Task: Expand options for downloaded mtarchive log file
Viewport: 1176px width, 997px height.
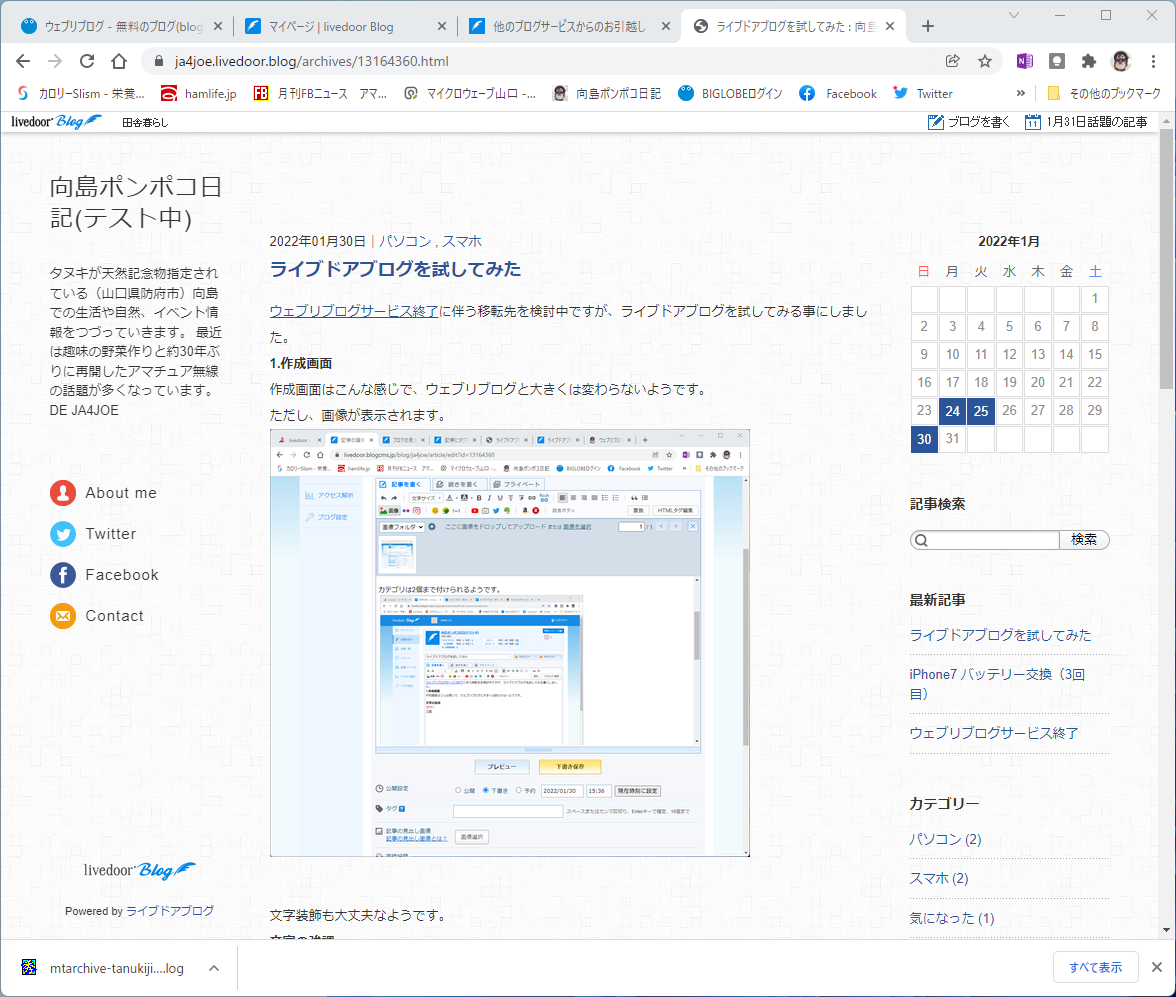Action: [x=214, y=968]
